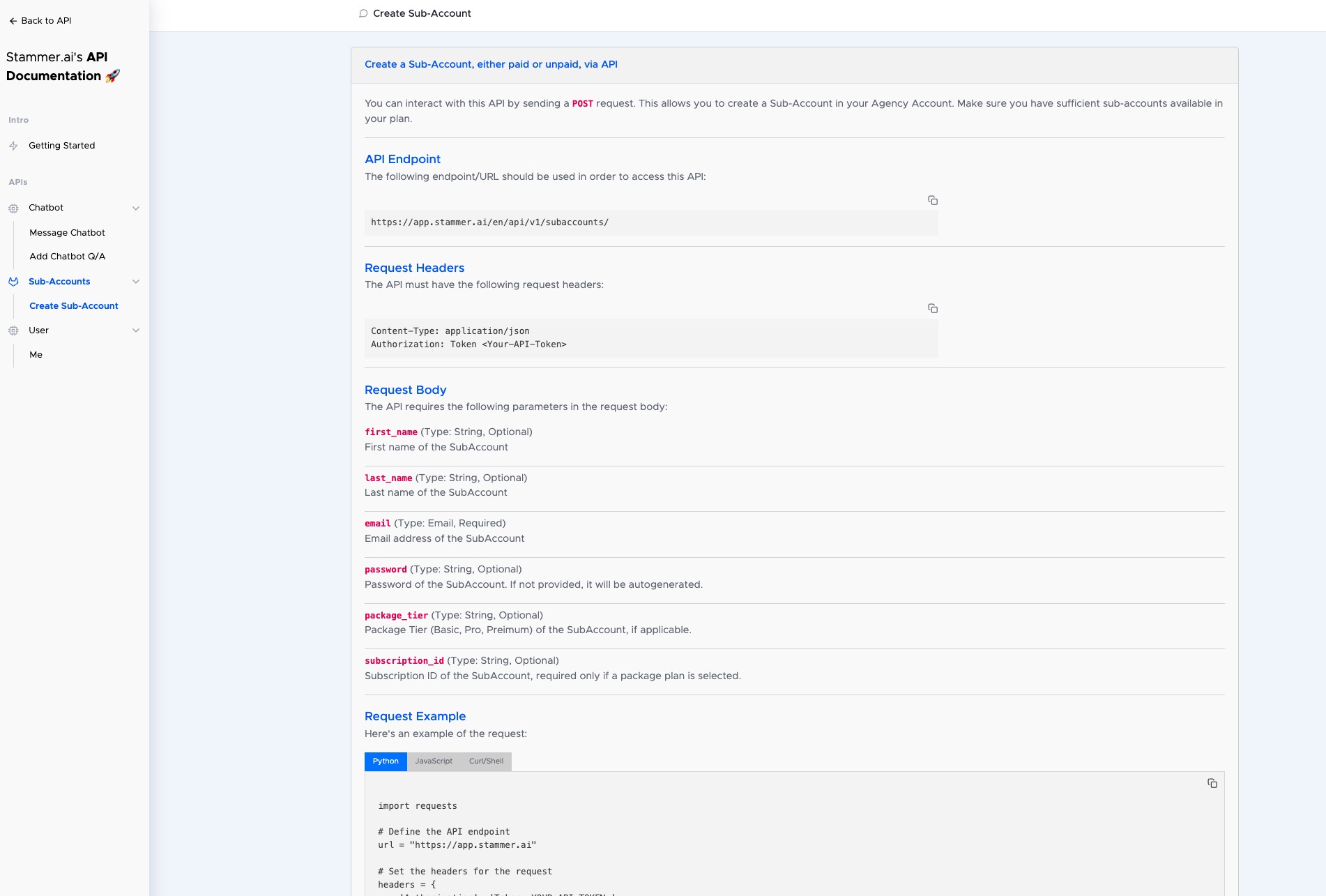
Task: Go to the Me API page
Action: pos(36,355)
